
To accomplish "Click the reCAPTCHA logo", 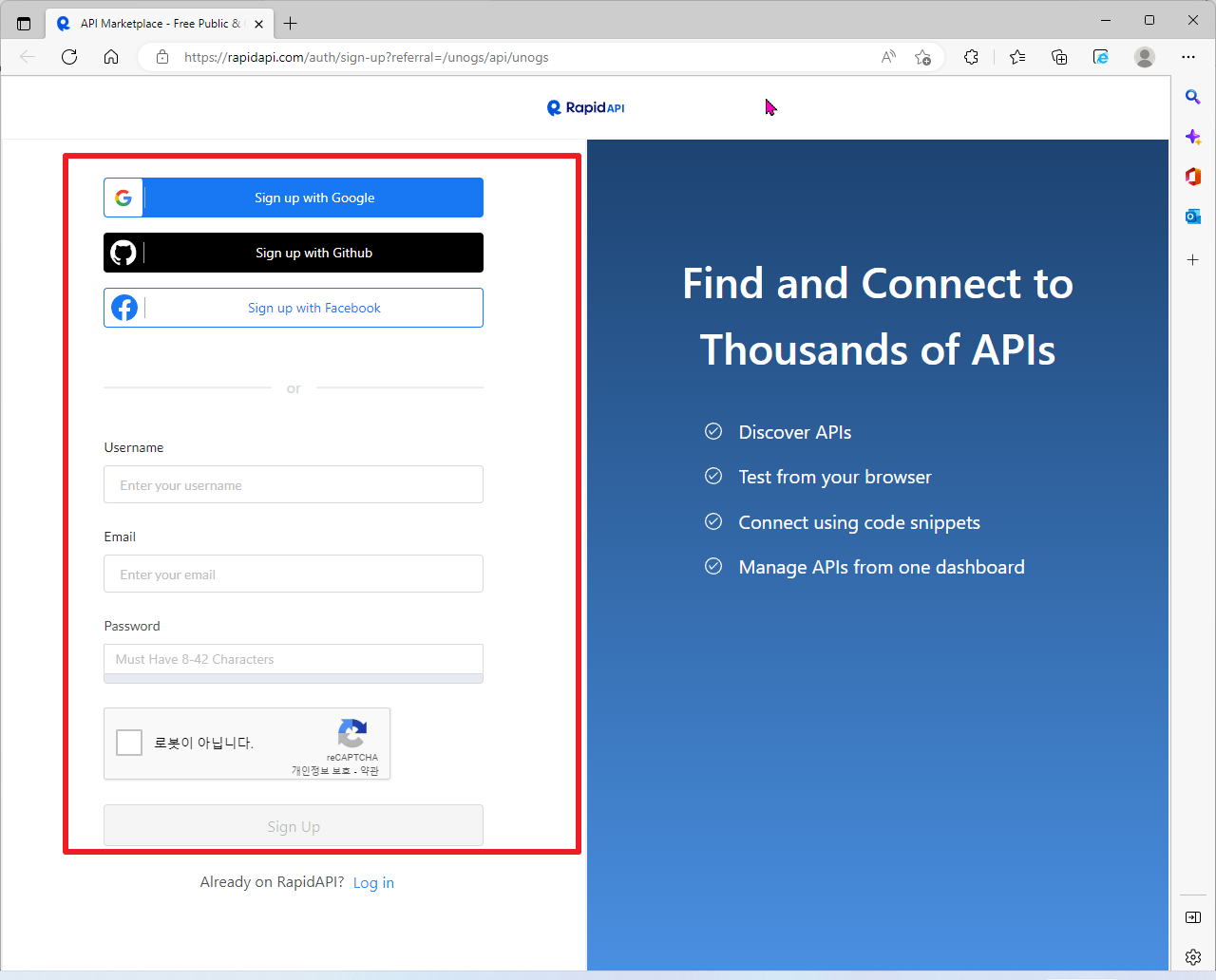I will pyautogui.click(x=352, y=733).
